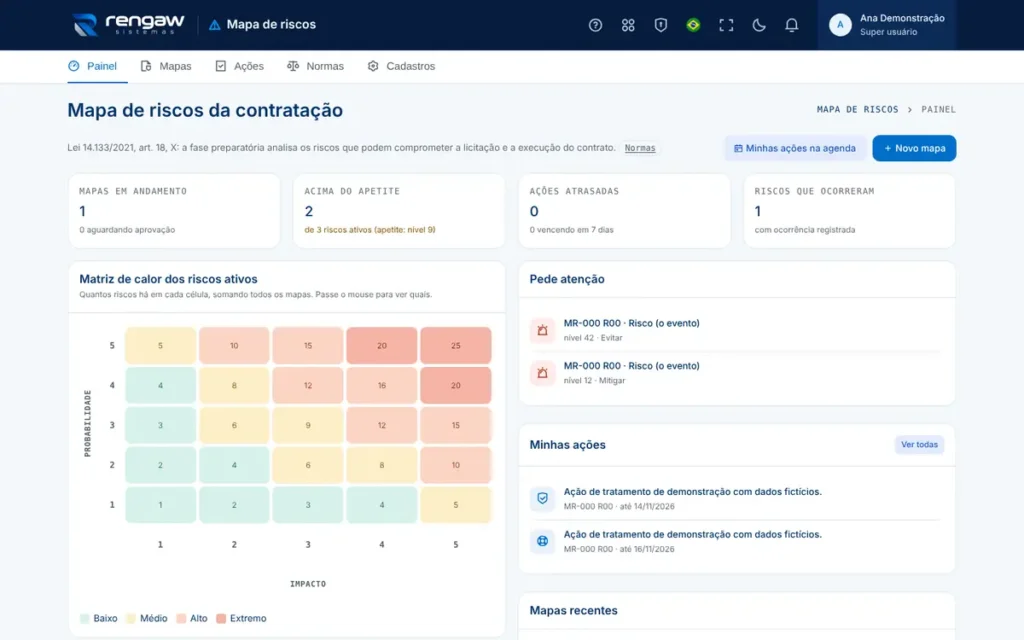Click heat matrix cell with value 25

[456, 345]
